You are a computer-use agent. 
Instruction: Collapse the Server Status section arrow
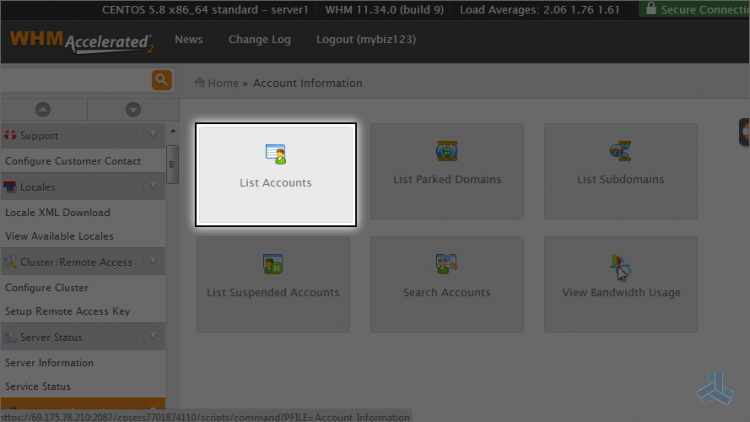[x=153, y=336]
